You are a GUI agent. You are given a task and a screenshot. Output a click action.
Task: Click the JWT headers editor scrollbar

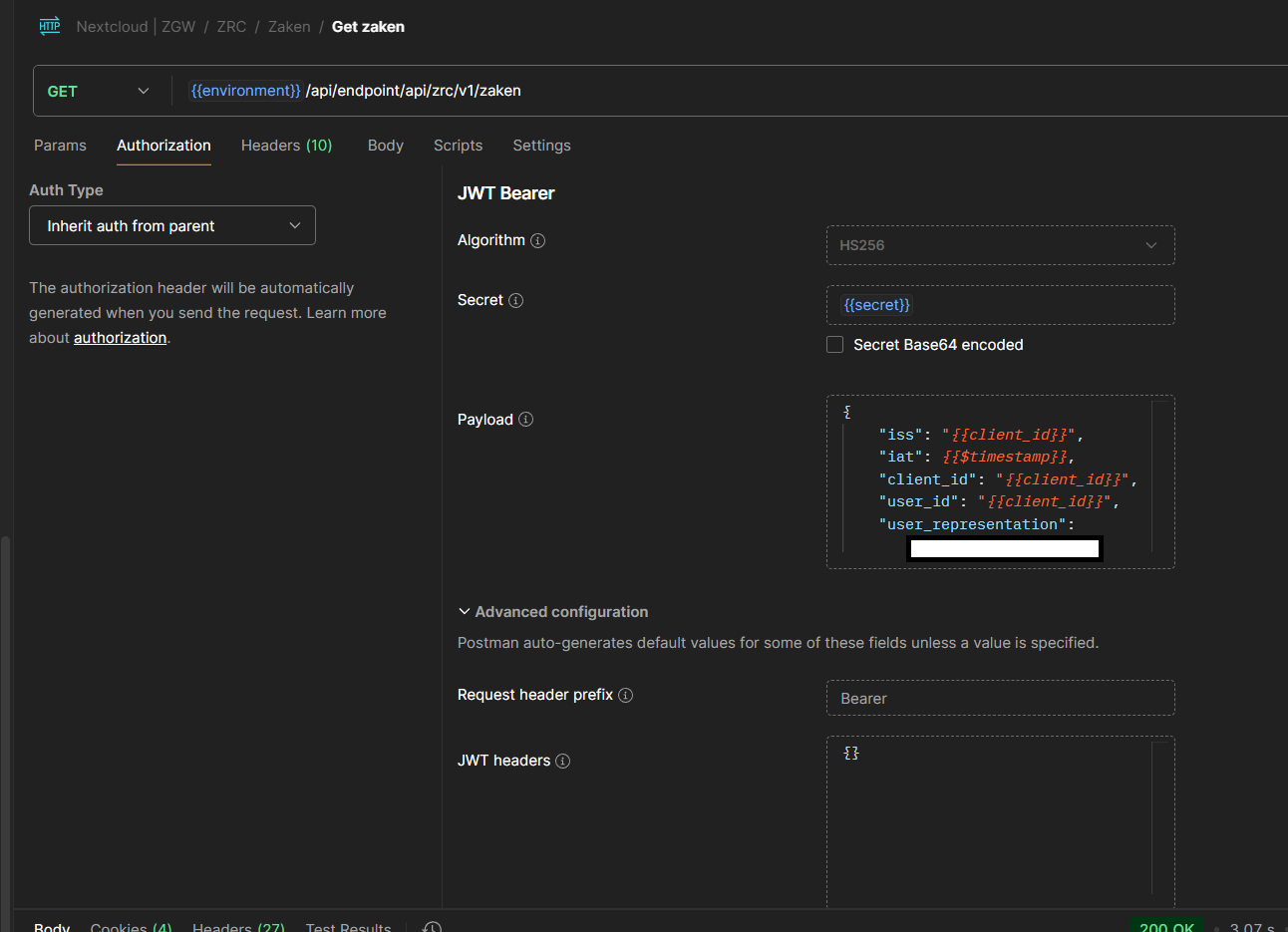(1159, 817)
